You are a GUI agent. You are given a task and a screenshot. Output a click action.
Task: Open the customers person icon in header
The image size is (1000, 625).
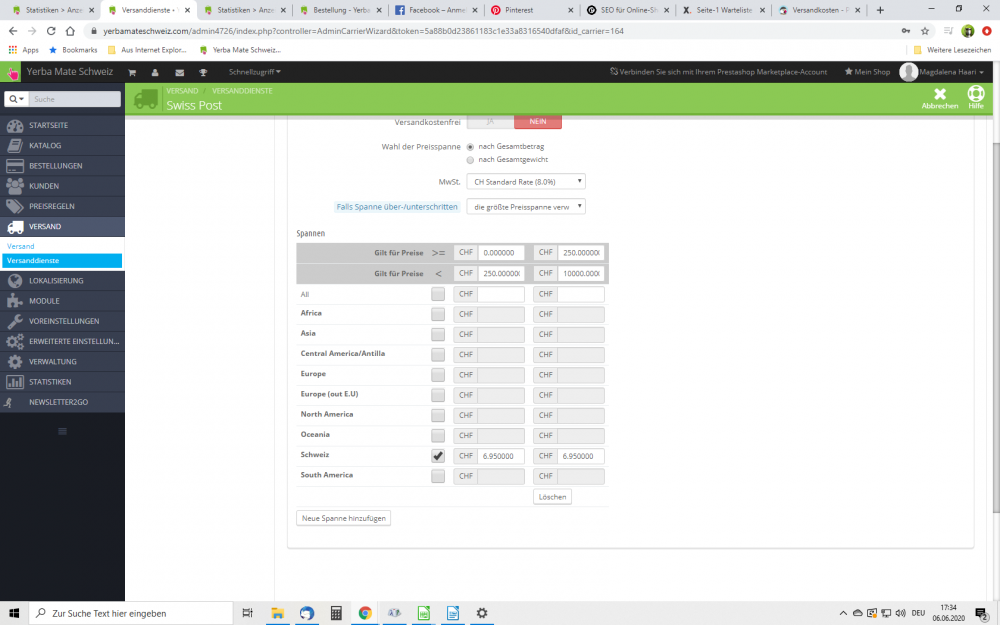coord(155,73)
